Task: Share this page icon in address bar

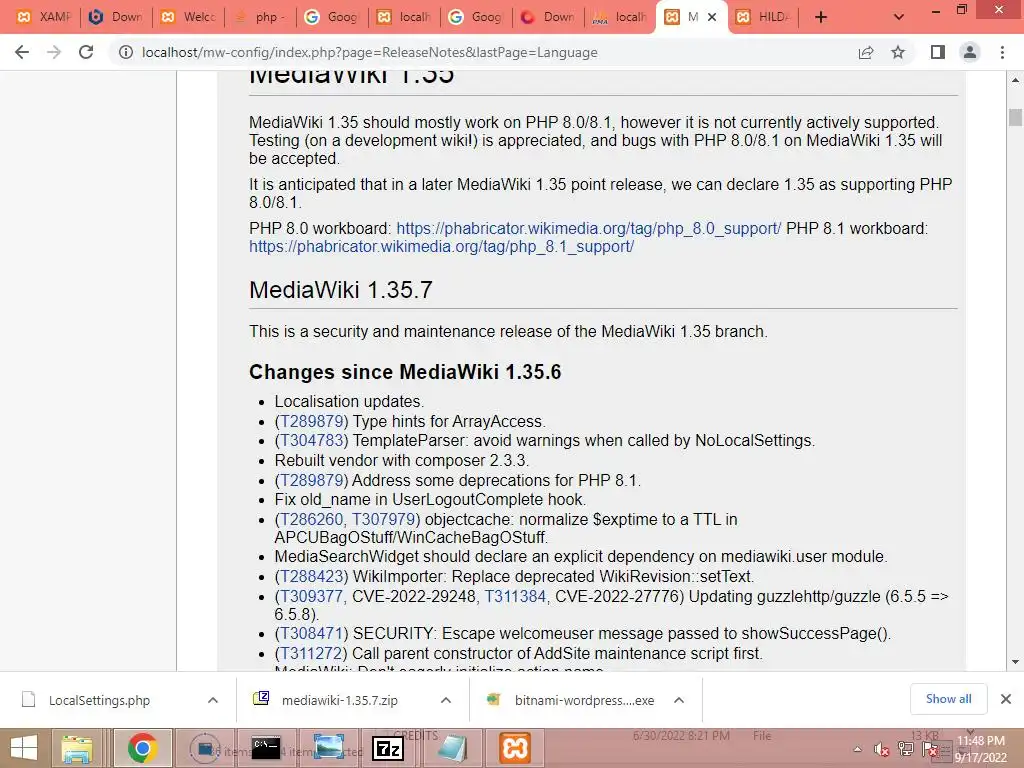Action: pyautogui.click(x=866, y=52)
